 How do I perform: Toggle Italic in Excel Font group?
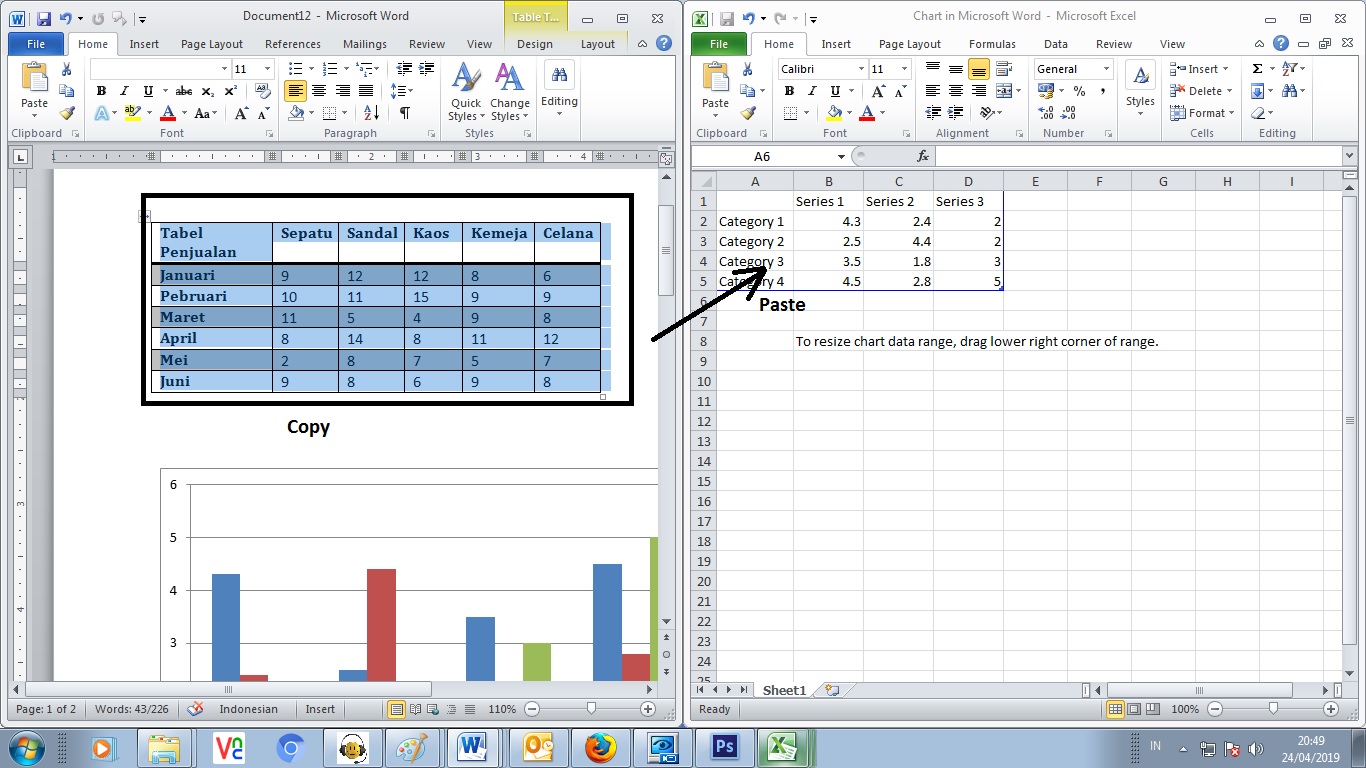coord(811,91)
